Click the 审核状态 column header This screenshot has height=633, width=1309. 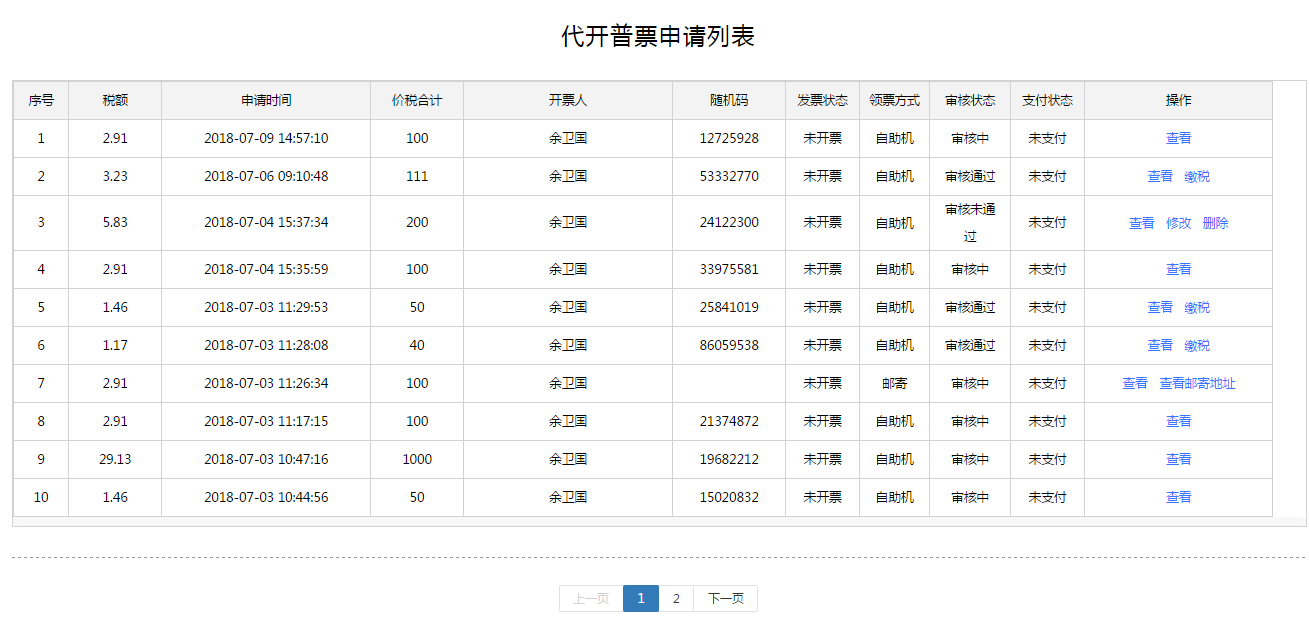pyautogui.click(x=970, y=100)
